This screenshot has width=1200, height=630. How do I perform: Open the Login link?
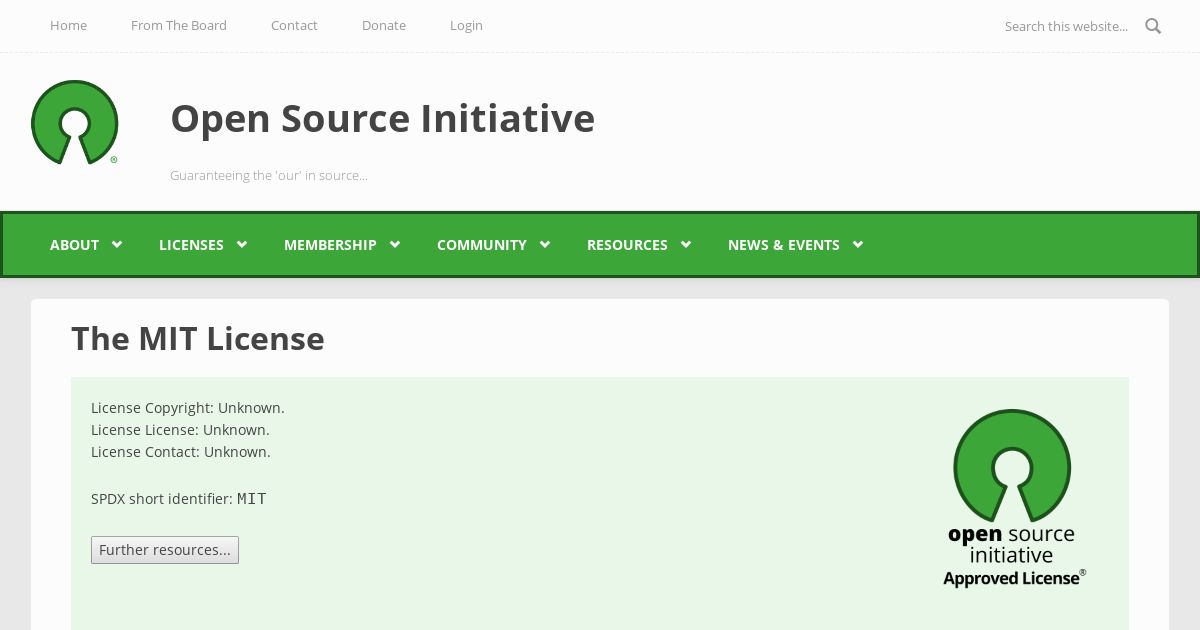[466, 25]
